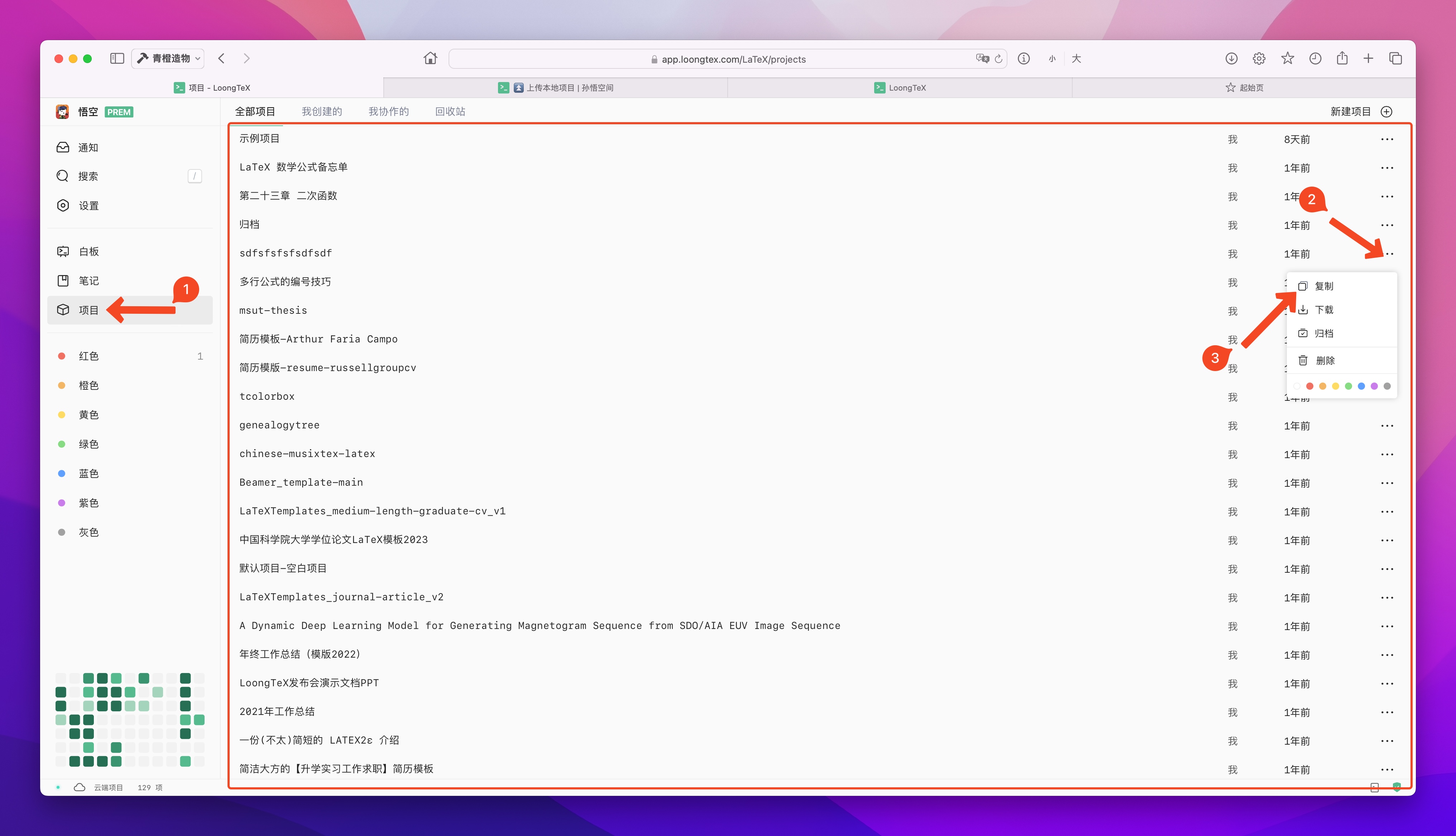Click the browser address bar
Screen dimensions: 1456x836
727,59
